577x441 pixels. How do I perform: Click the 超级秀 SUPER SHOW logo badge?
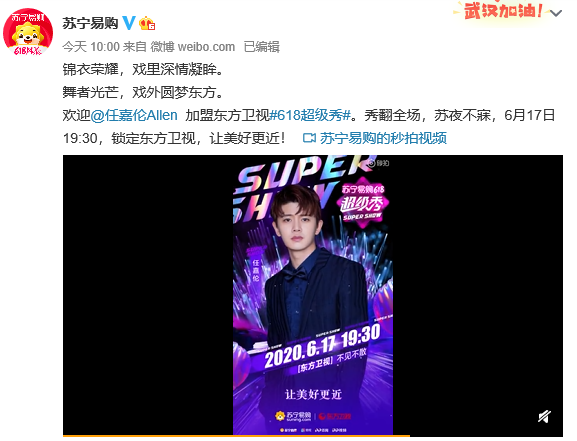(362, 202)
